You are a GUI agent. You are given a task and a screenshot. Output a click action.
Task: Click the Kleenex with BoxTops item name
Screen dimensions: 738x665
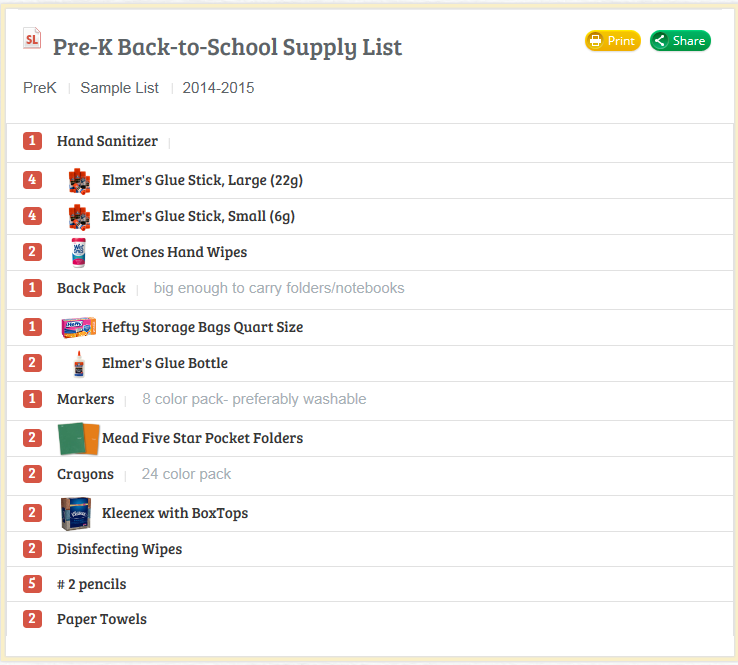tap(175, 513)
